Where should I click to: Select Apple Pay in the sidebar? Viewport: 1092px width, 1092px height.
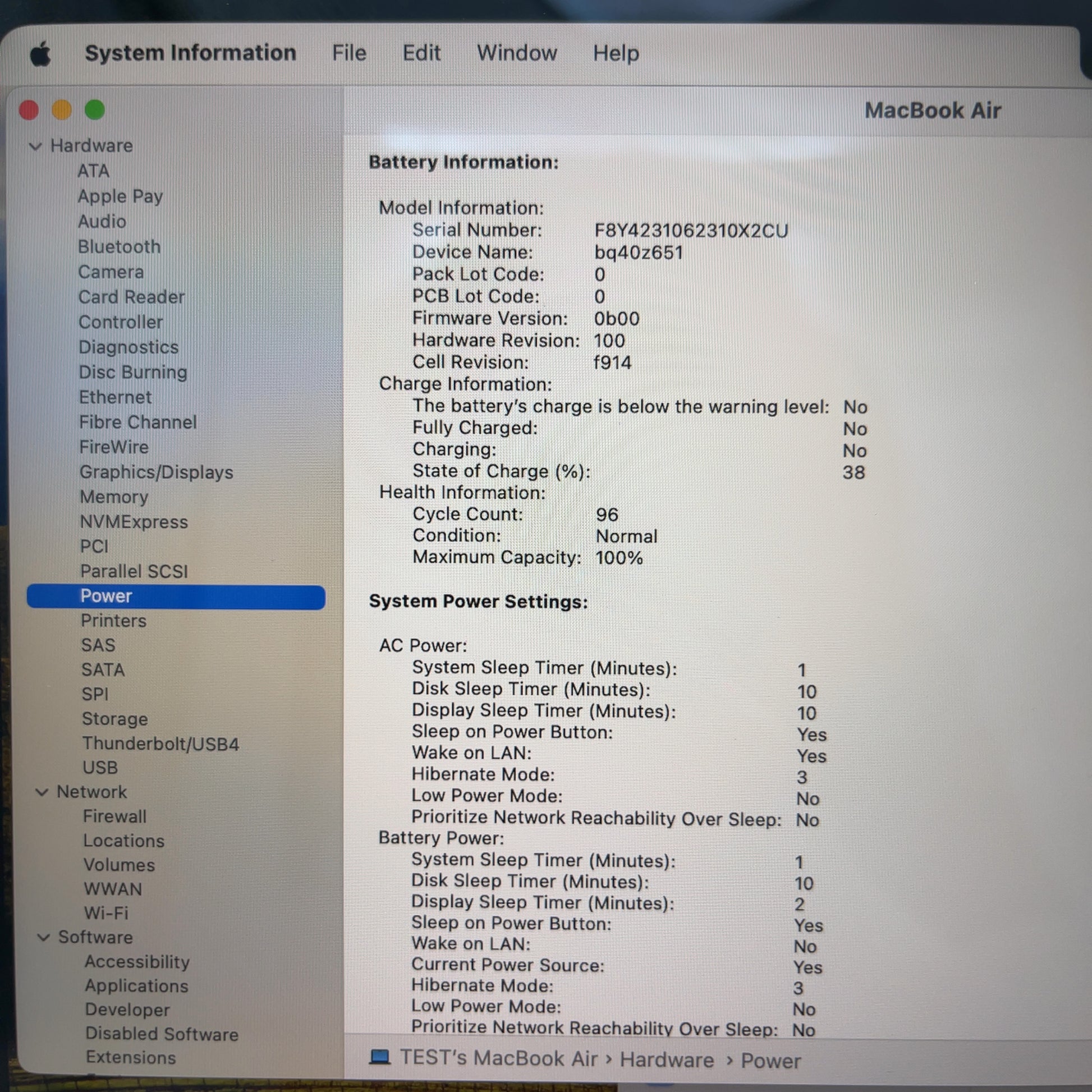pos(121,197)
